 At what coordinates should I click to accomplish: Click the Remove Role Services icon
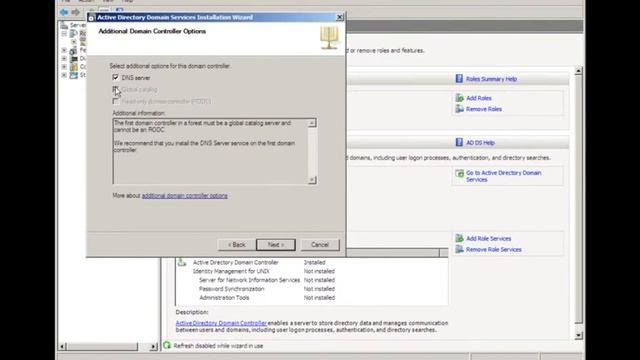coord(460,249)
